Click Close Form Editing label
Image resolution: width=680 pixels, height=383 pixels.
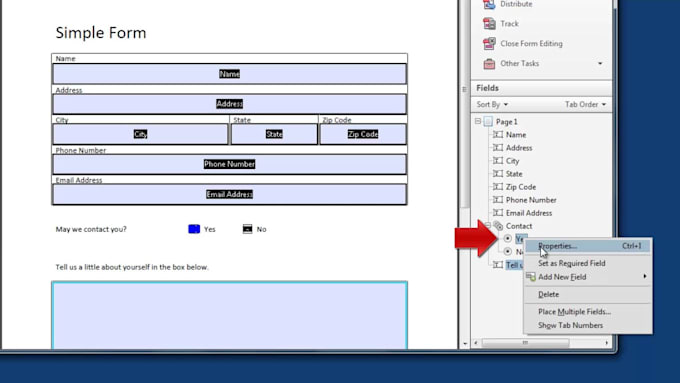click(531, 43)
